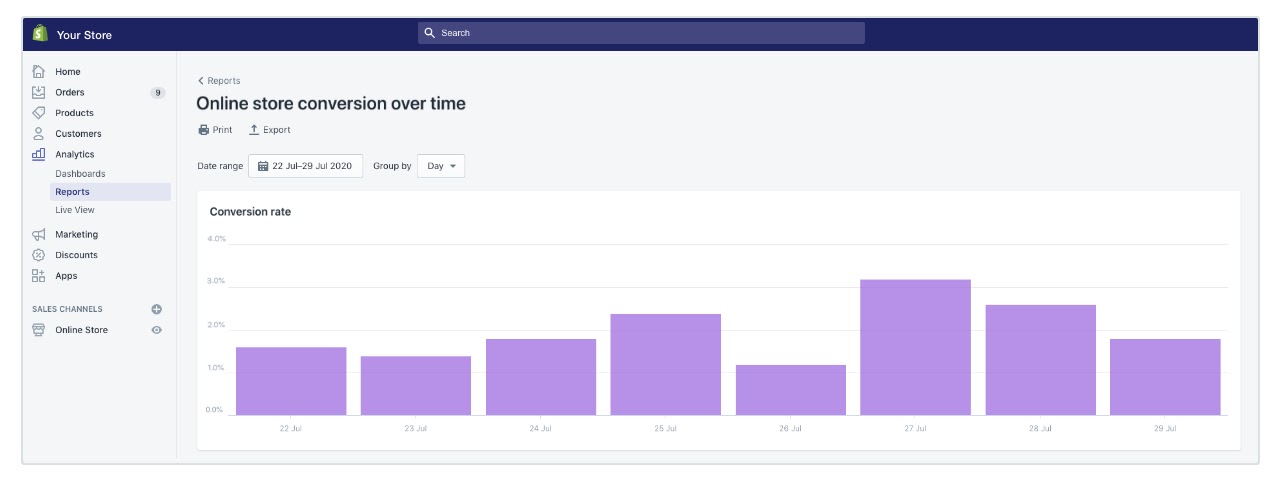1280x480 pixels.
Task: Click the Orders count badge 9
Action: pyautogui.click(x=157, y=92)
